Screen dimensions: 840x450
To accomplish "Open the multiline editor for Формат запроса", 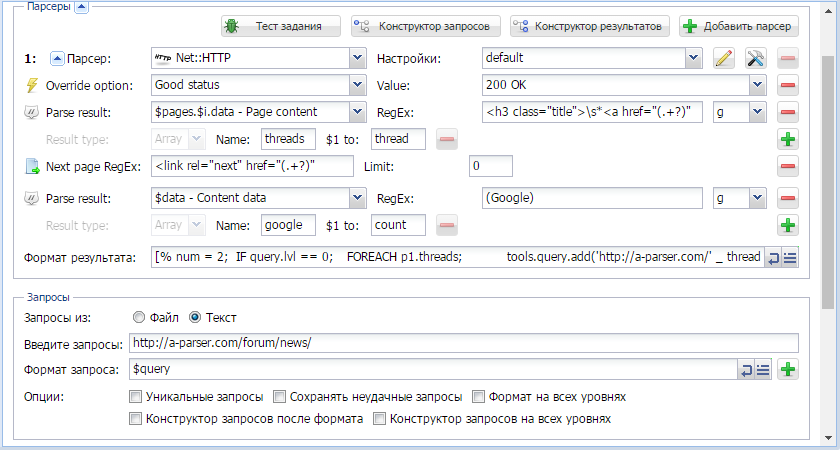I will click(763, 369).
